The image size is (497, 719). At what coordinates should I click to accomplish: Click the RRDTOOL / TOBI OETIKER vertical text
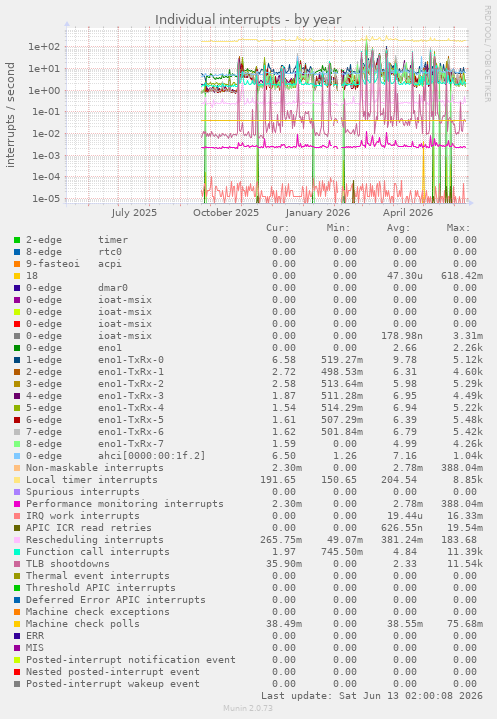[487, 54]
